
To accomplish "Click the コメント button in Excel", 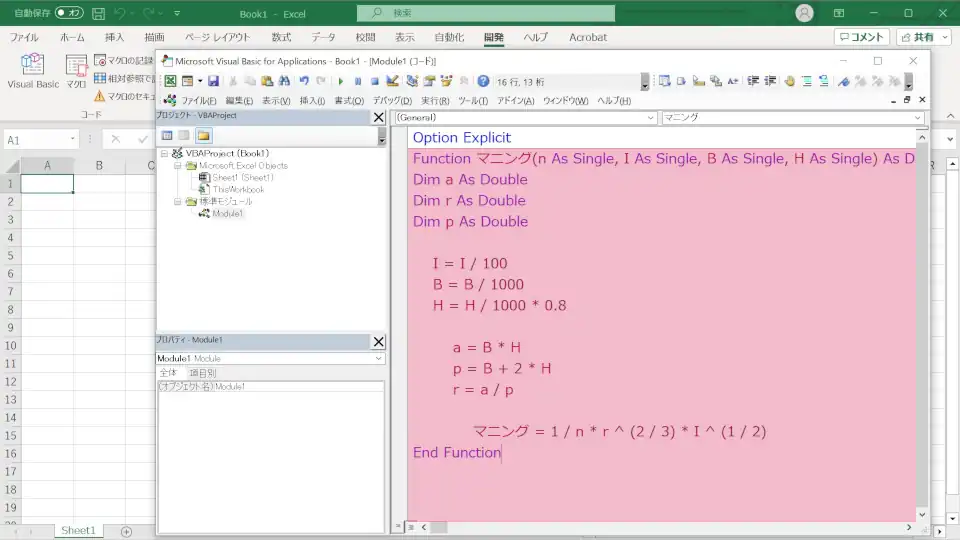I will (x=861, y=37).
